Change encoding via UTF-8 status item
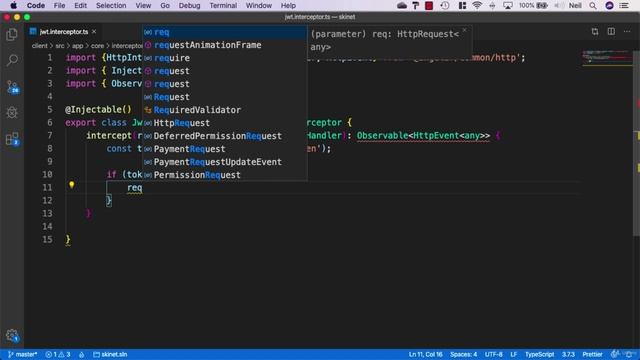 [x=493, y=354]
